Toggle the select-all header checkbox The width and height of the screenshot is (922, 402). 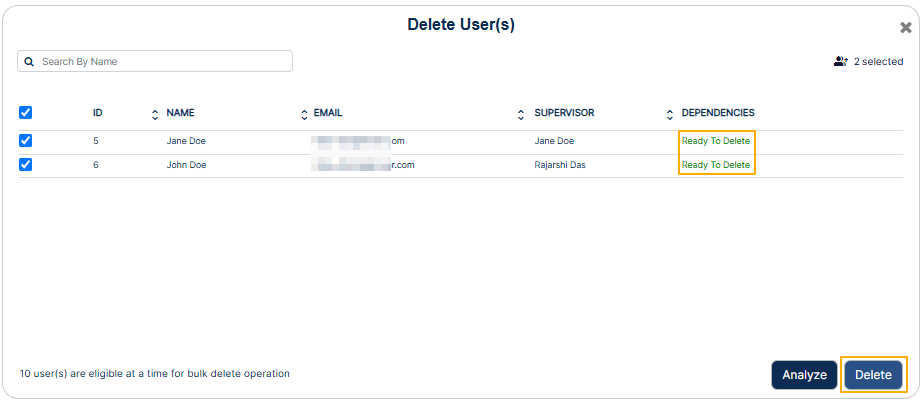point(26,112)
